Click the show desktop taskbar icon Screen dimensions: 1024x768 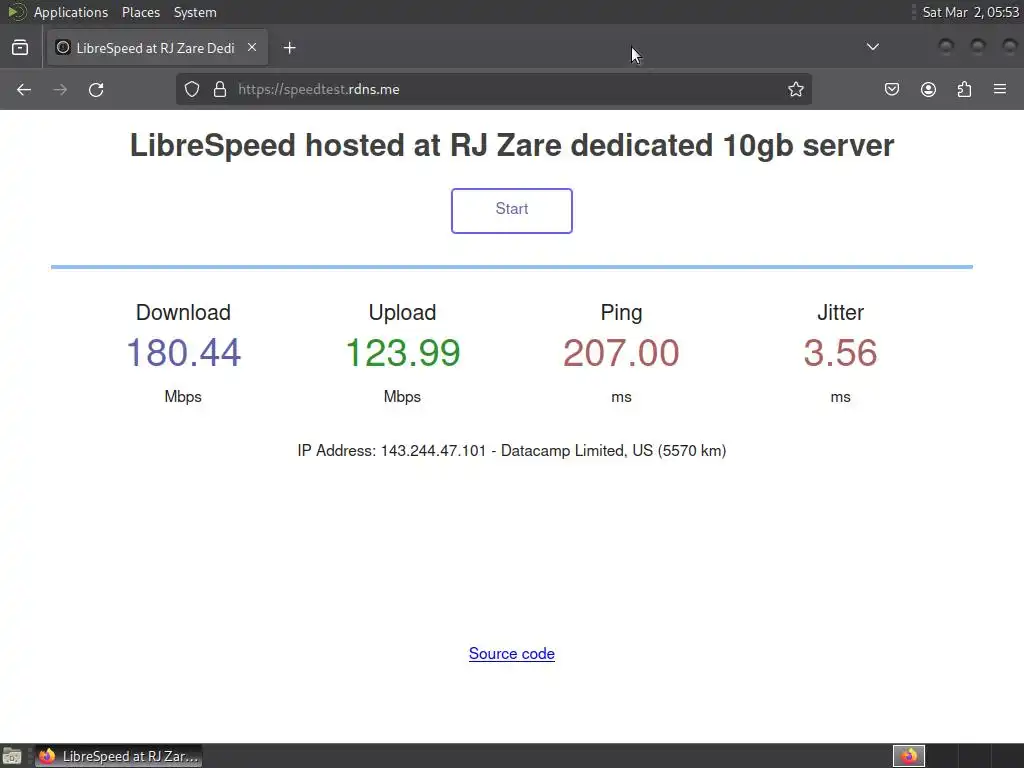pyautogui.click(x=12, y=756)
